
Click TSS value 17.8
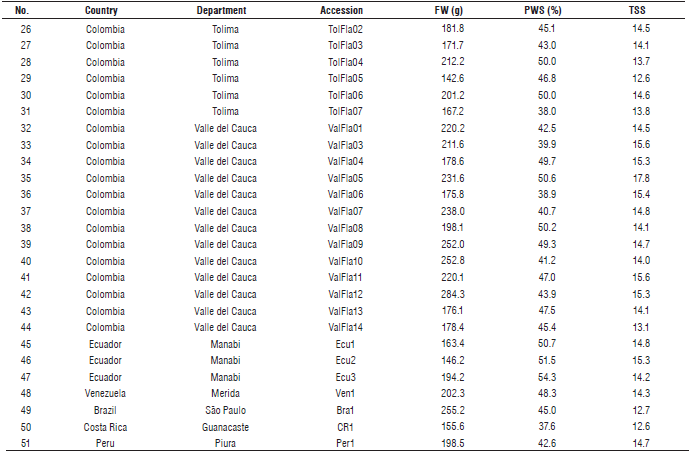click(x=638, y=178)
